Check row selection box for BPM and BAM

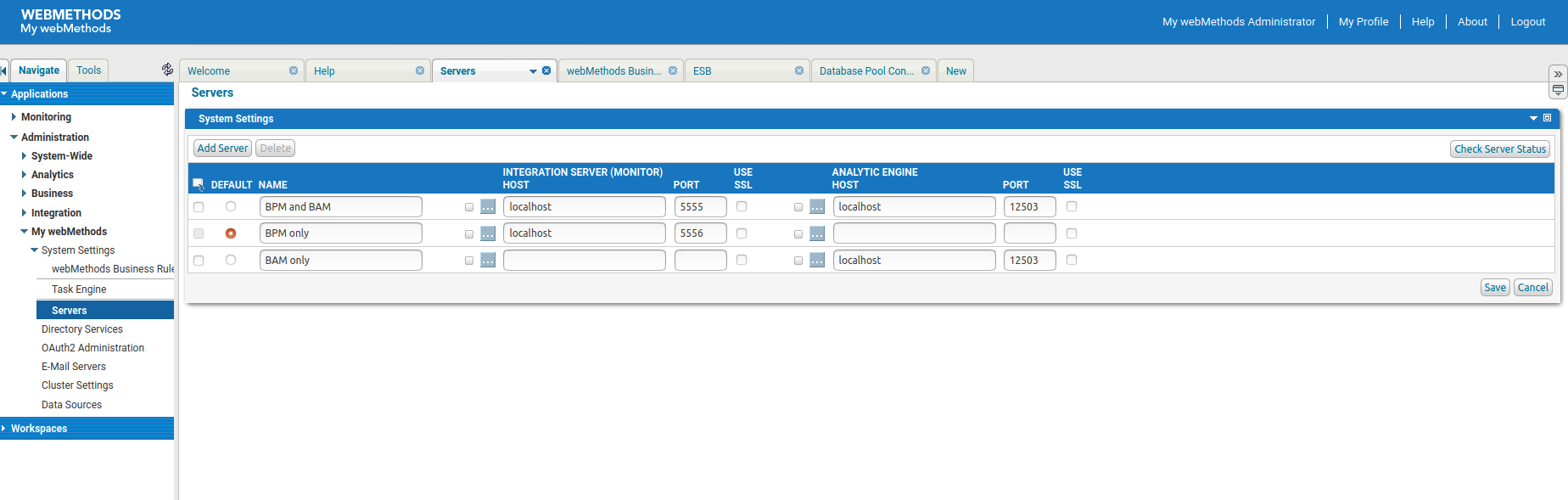click(x=199, y=207)
